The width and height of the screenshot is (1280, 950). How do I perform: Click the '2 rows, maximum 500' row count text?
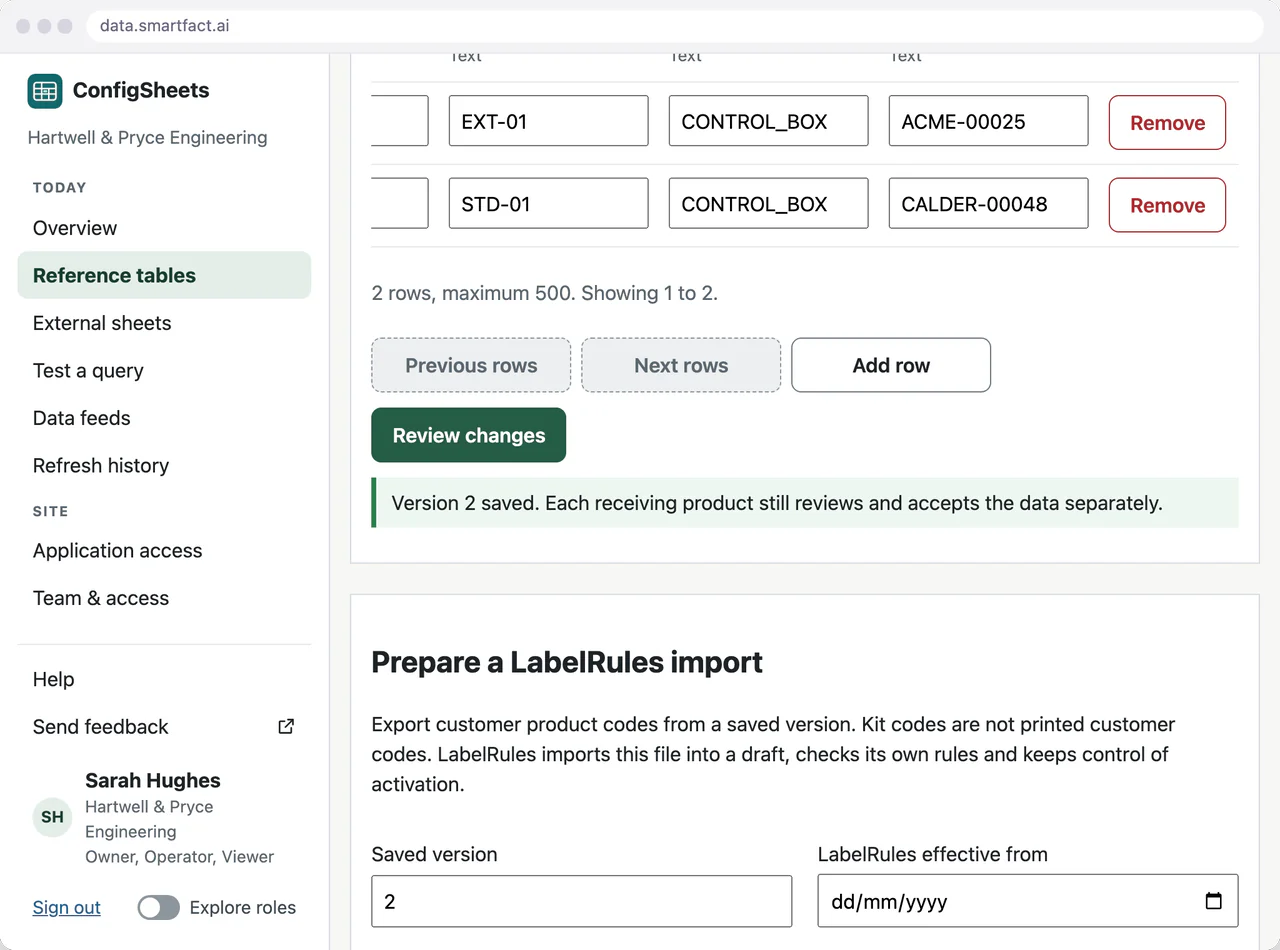click(545, 293)
